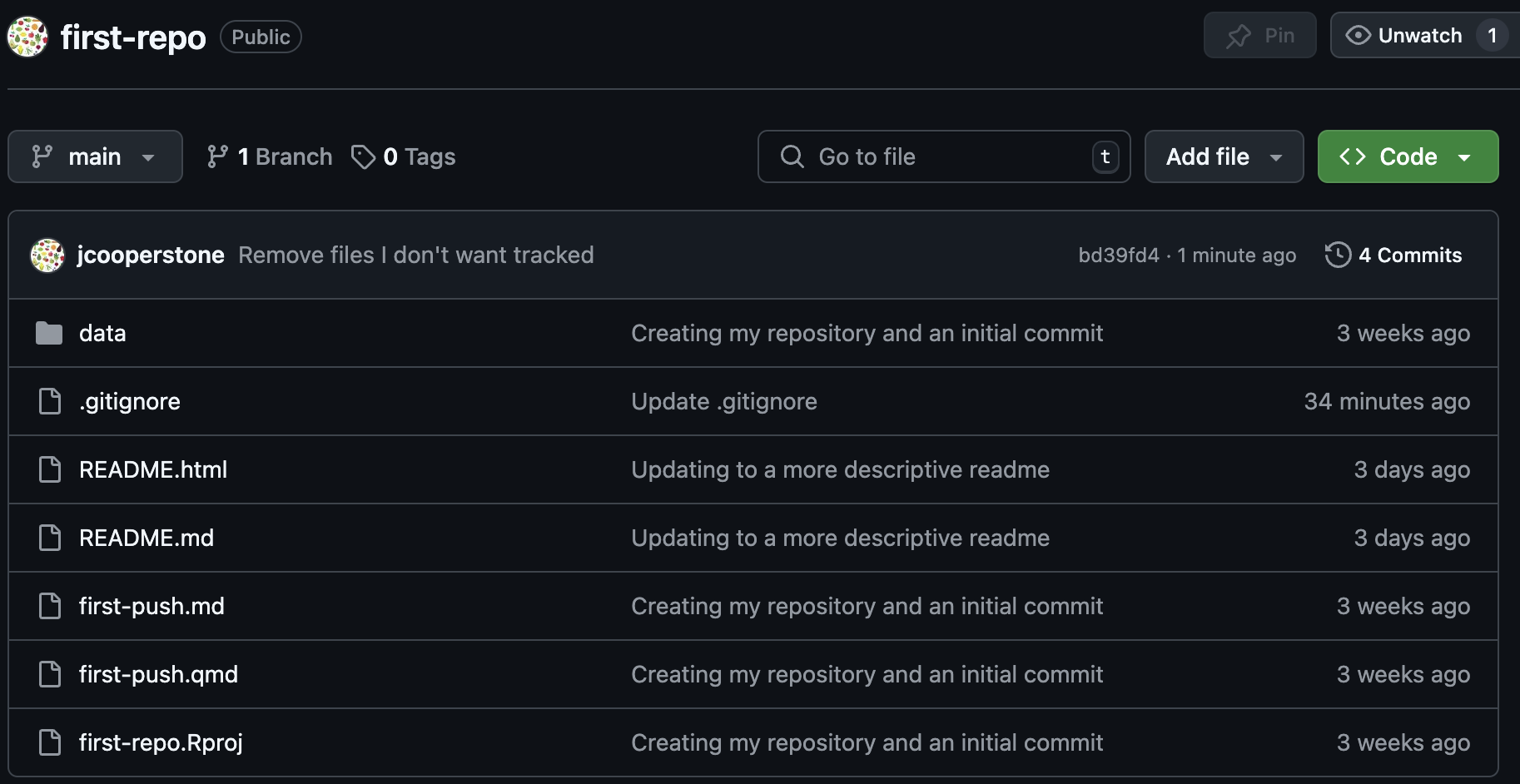Click the branch icon beside 1 Branch
The width and height of the screenshot is (1520, 784).
click(218, 156)
